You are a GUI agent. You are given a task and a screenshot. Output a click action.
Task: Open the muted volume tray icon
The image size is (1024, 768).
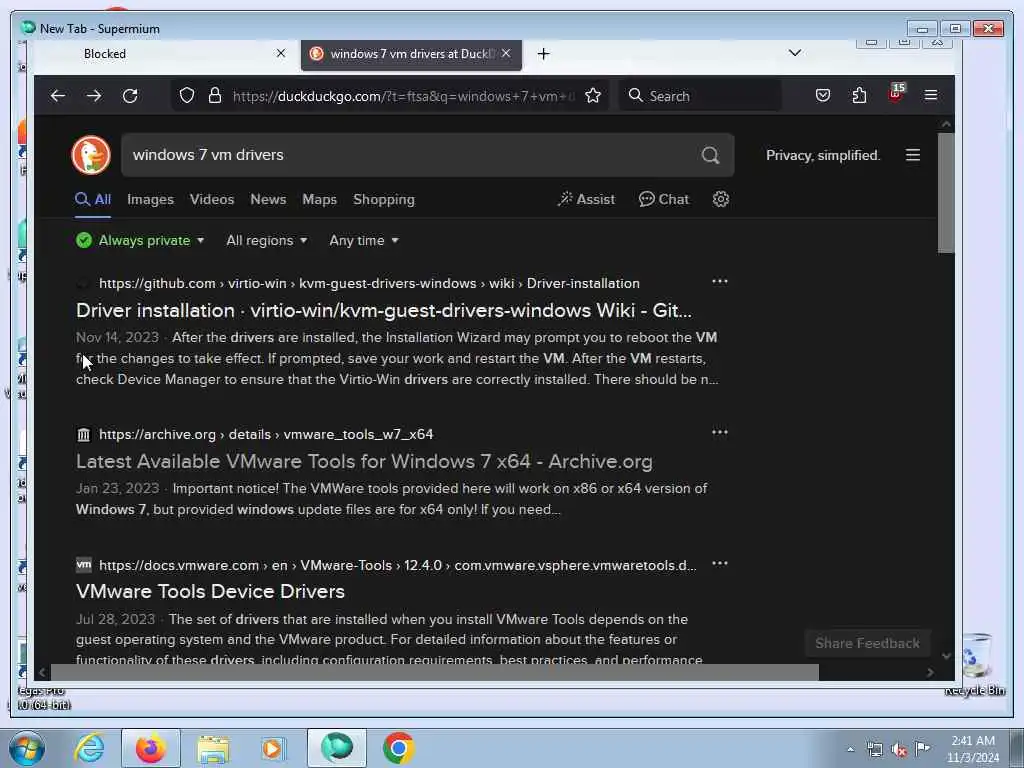[x=899, y=750]
